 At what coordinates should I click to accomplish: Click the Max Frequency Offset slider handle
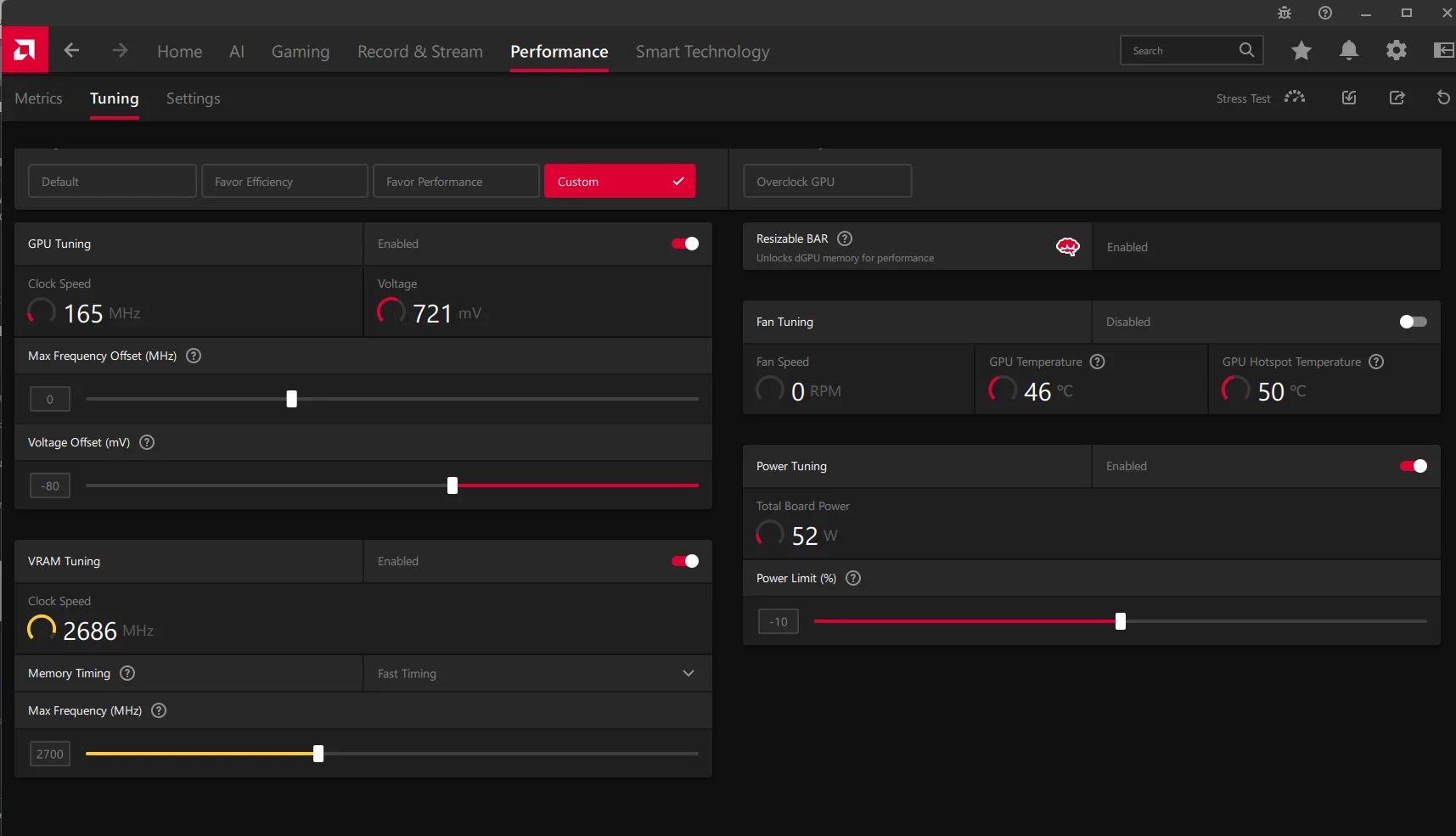click(292, 399)
